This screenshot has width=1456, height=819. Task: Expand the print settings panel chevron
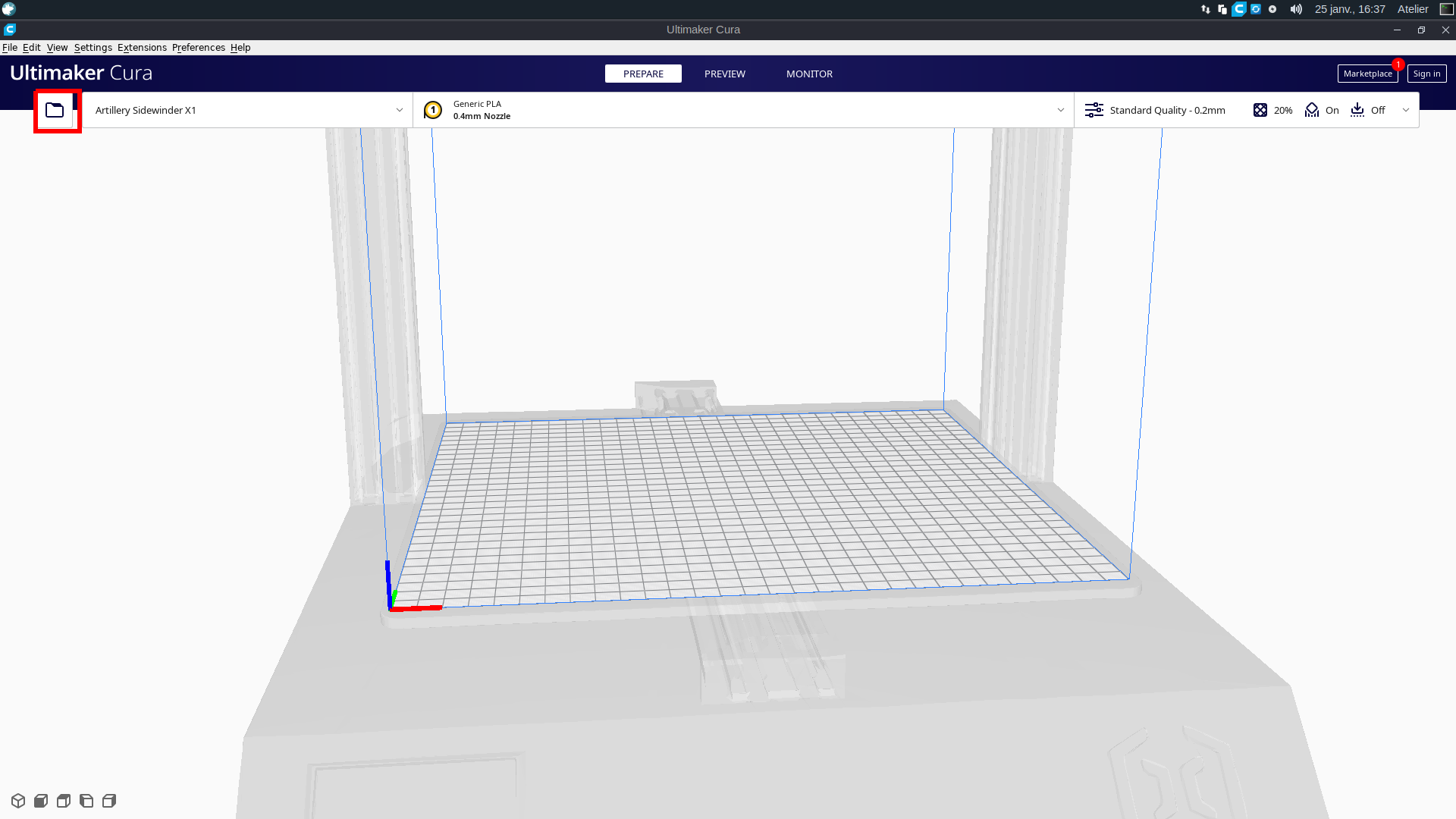coord(1406,110)
